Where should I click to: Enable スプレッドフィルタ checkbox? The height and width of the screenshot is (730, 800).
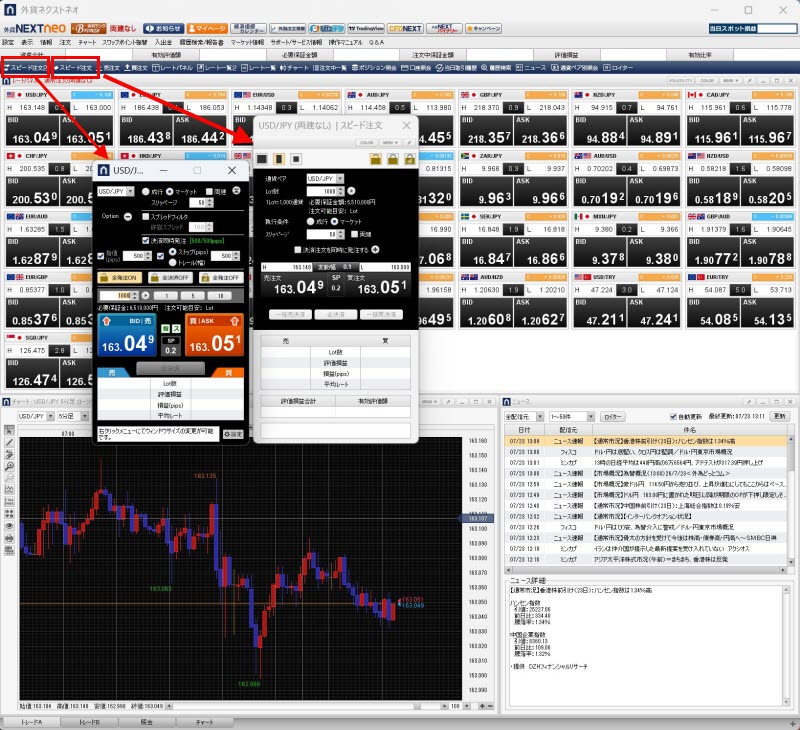[x=146, y=217]
